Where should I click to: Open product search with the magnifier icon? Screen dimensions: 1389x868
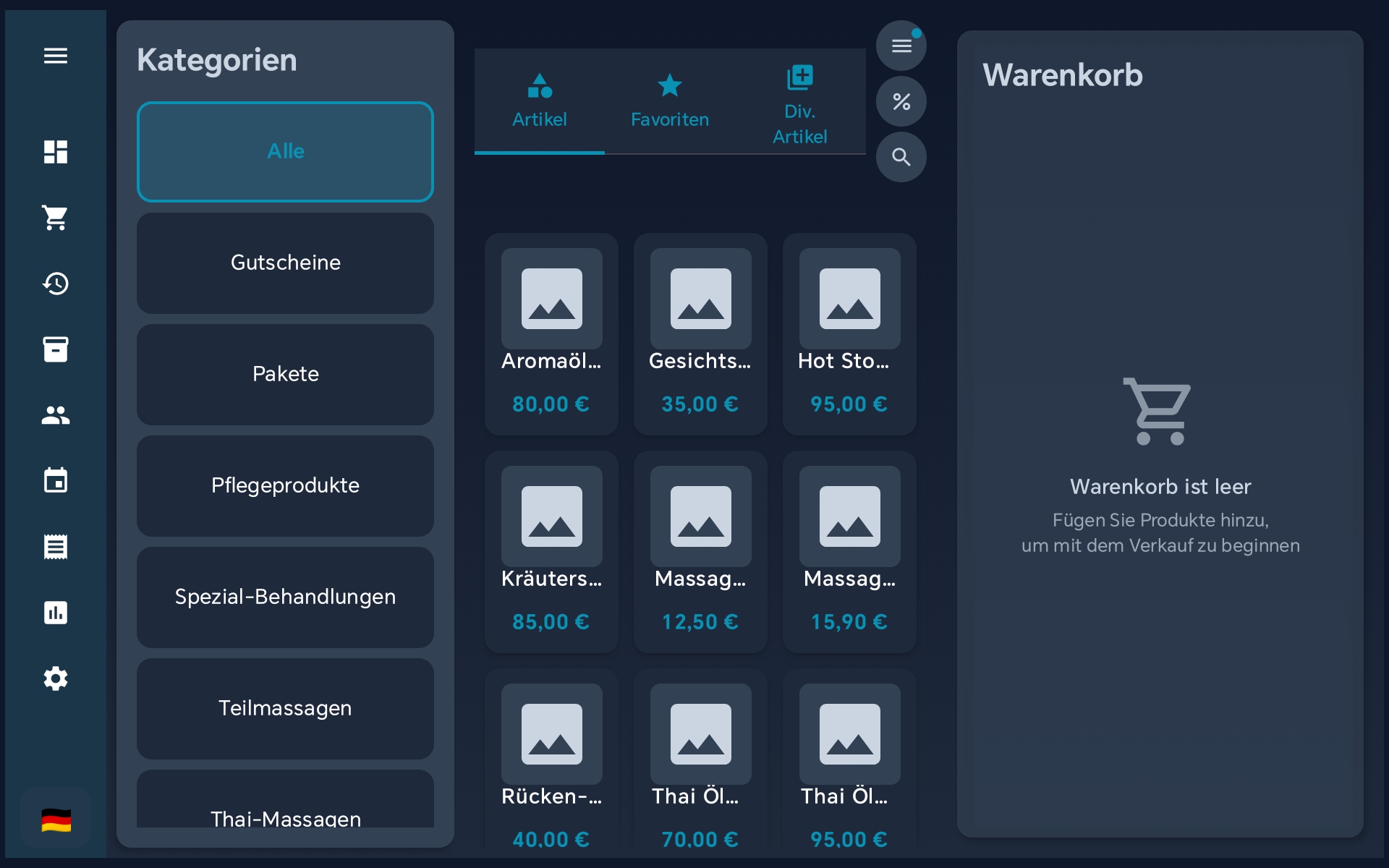point(901,157)
